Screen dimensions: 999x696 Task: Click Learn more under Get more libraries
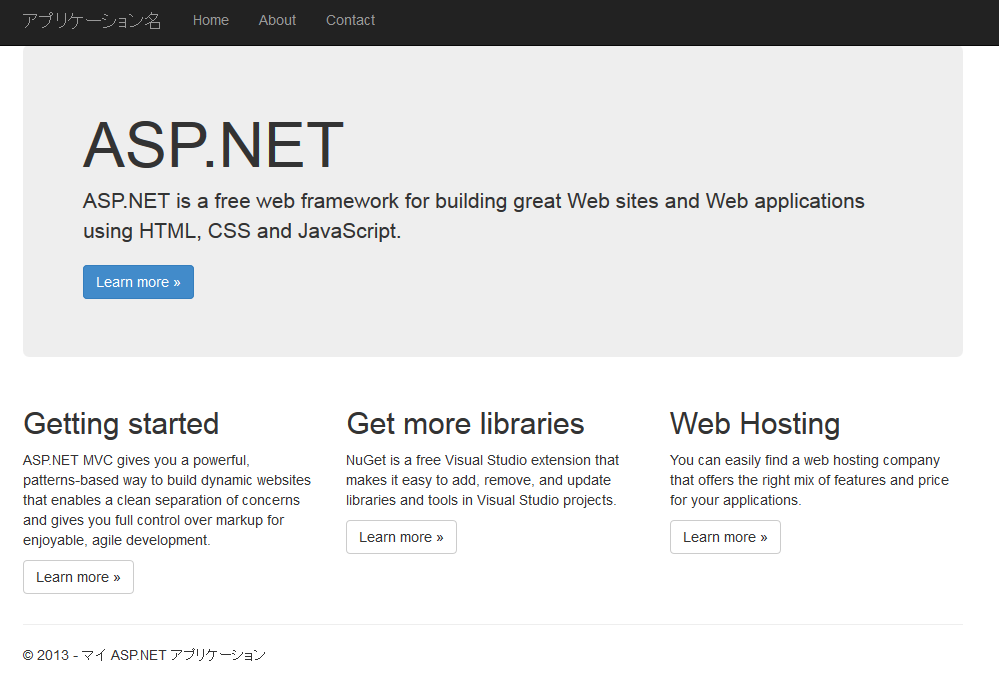click(401, 537)
